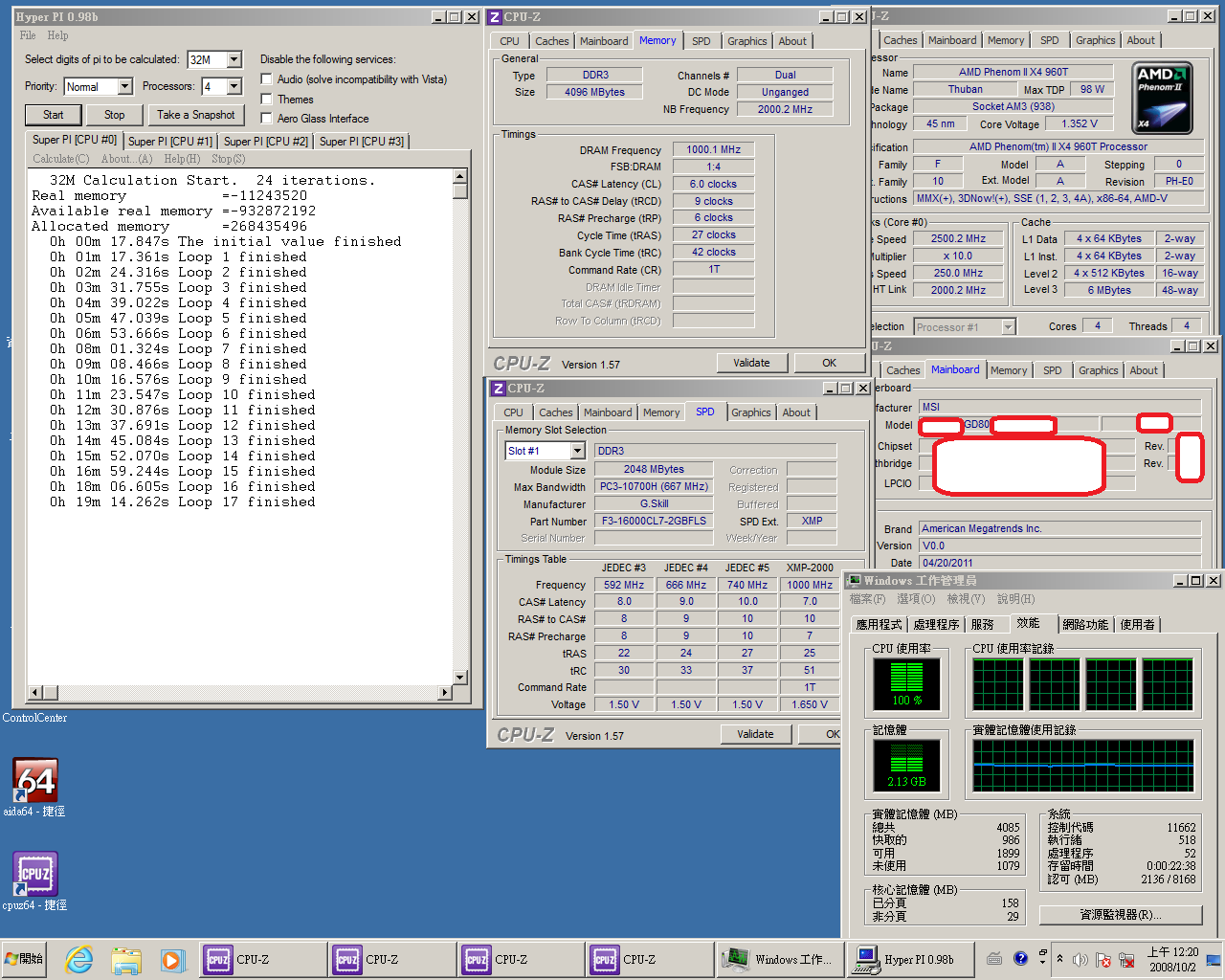Open the 檢視(V) menu in Task Manager
This screenshot has width=1225, height=980.
pyautogui.click(x=966, y=599)
